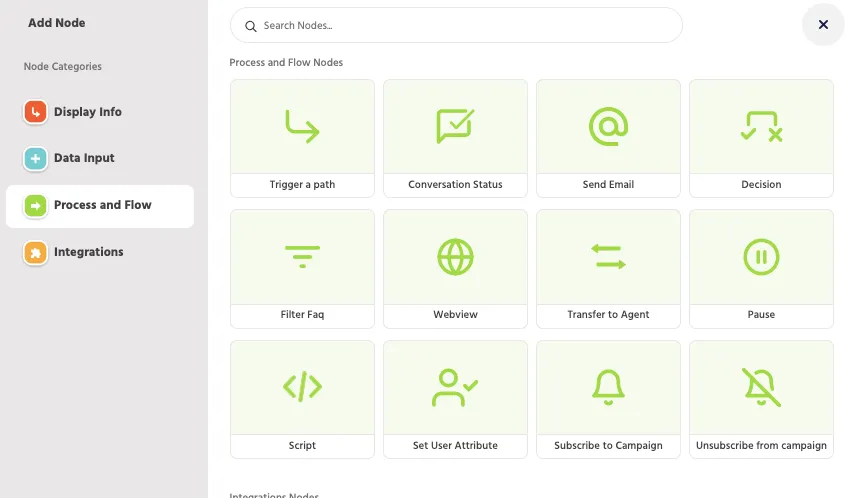Pick the Decision node icon

click(x=761, y=126)
